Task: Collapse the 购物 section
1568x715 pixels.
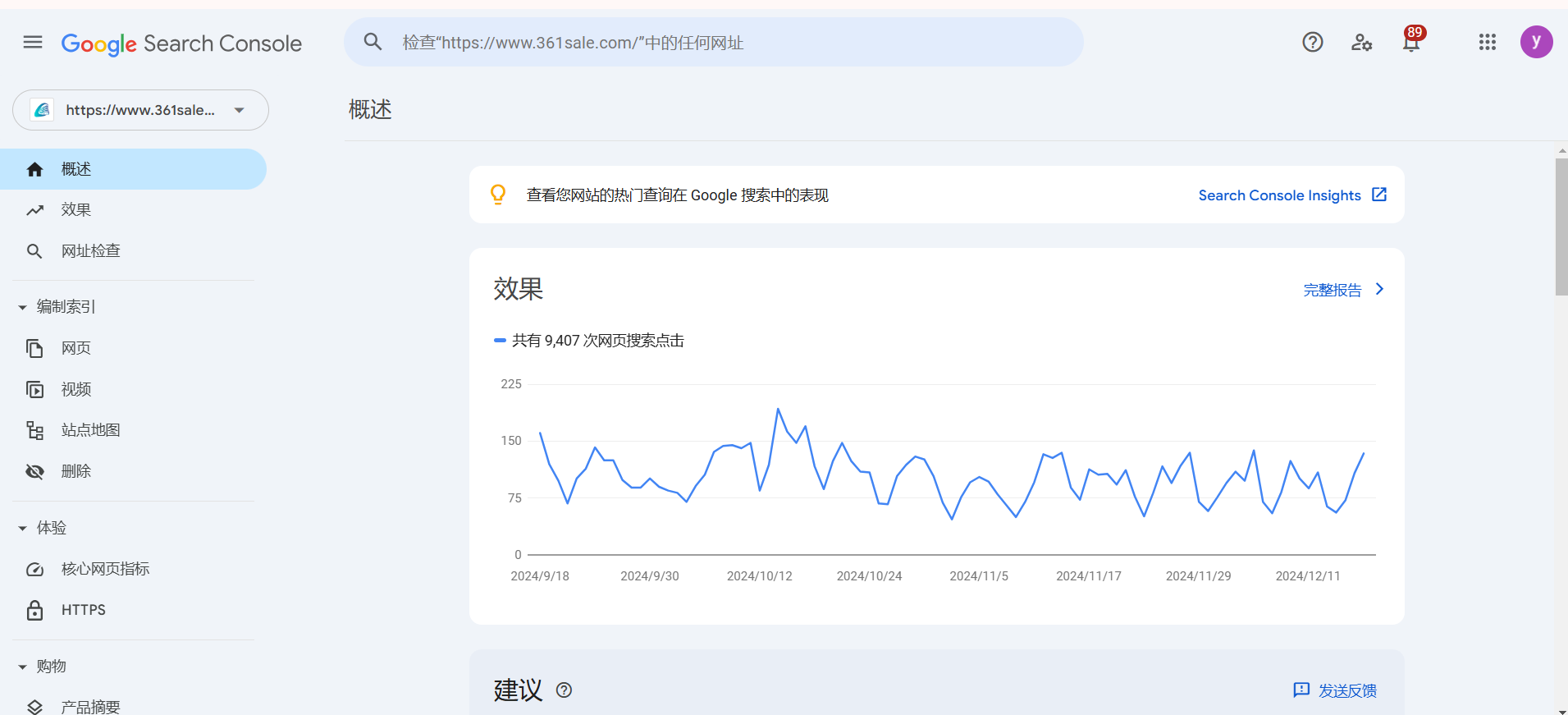Action: (x=22, y=667)
